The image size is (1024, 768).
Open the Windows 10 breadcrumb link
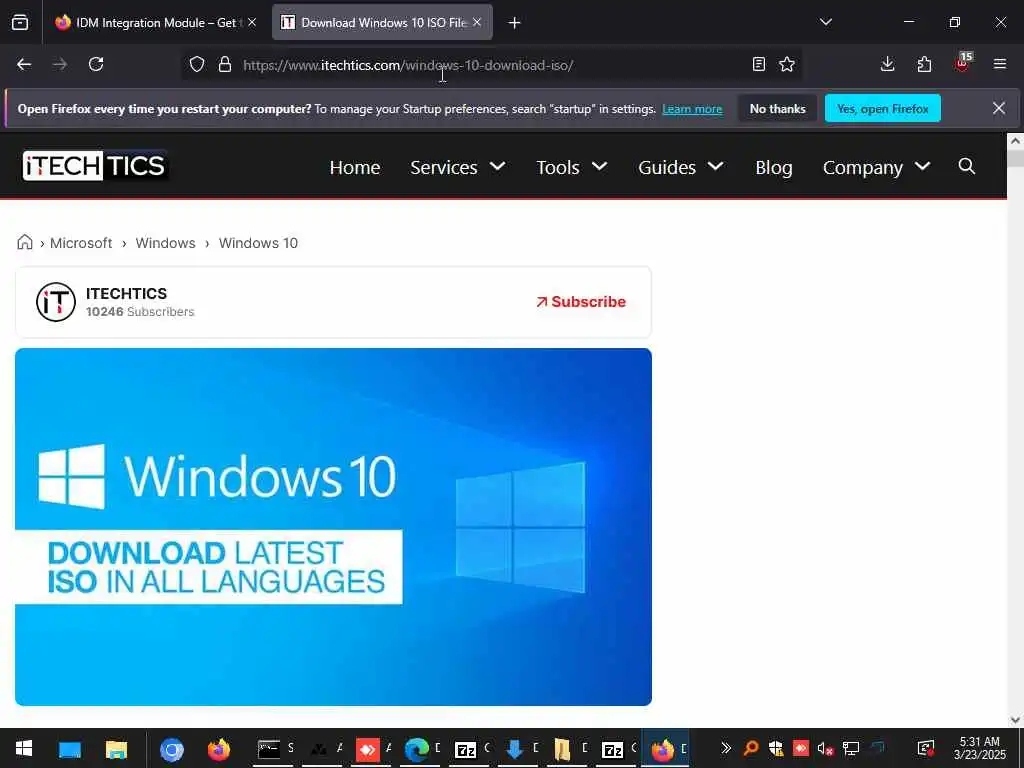click(258, 243)
